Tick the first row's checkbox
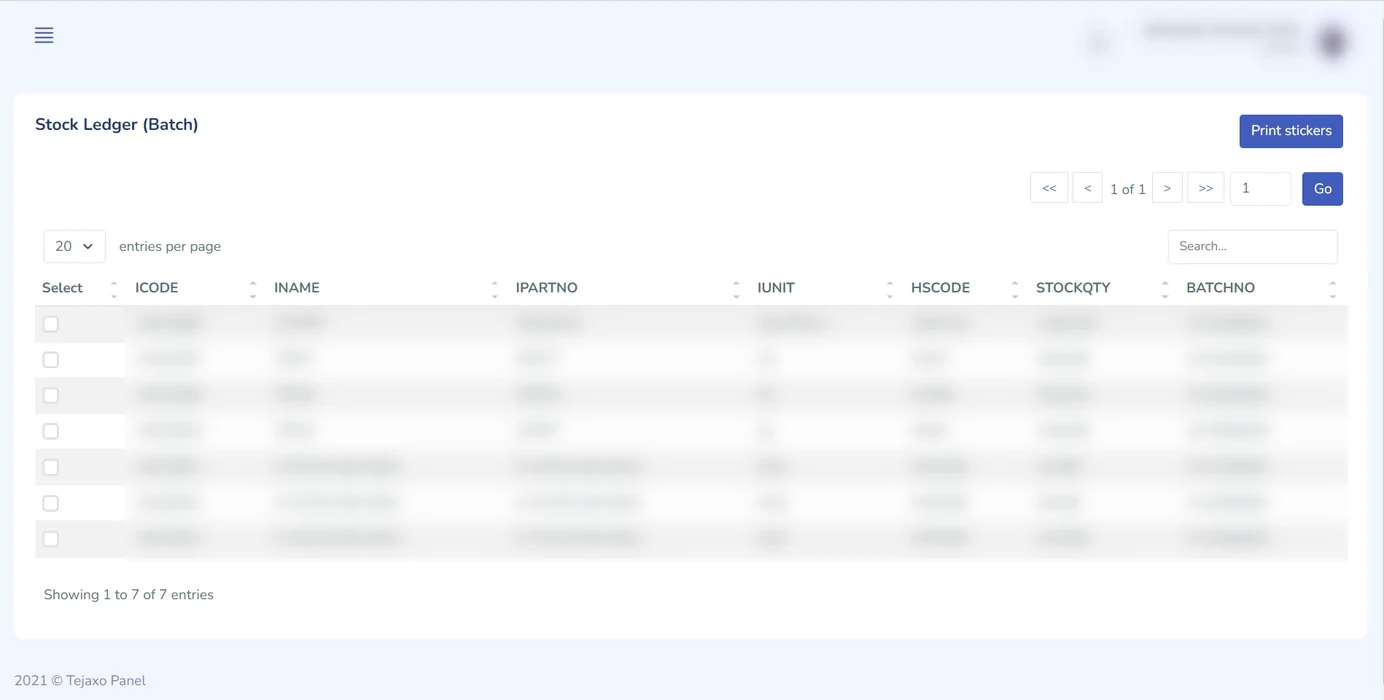Viewport: 1384px width, 700px height. 51,324
